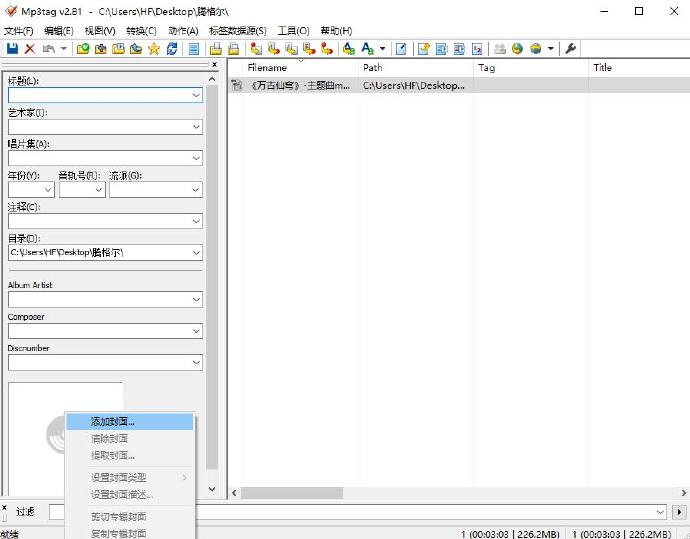This screenshot has height=539, width=690.
Task: Click the Title column header
Action: (x=603, y=68)
